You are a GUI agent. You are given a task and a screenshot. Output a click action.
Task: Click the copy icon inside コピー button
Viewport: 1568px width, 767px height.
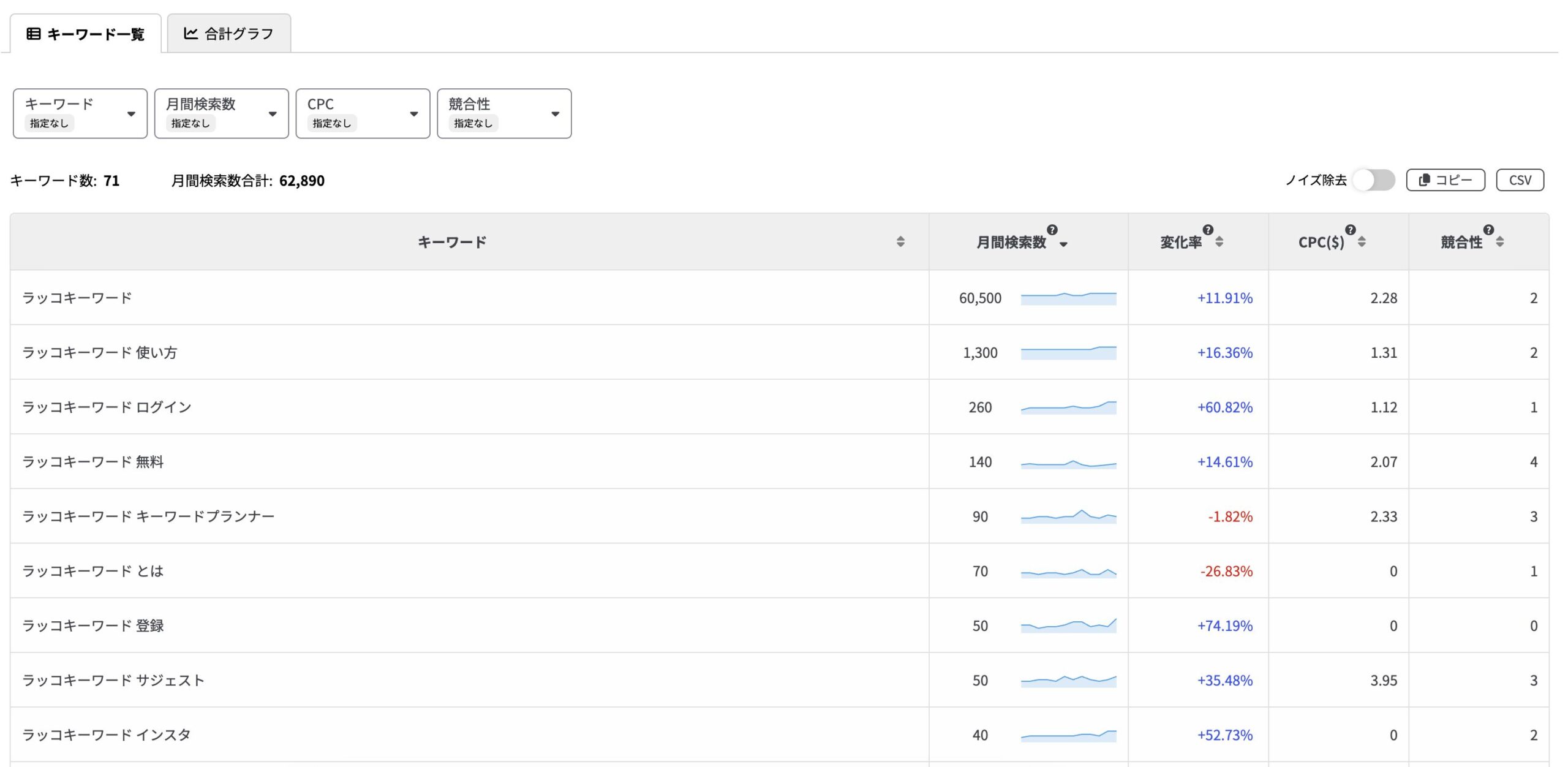pos(1425,180)
